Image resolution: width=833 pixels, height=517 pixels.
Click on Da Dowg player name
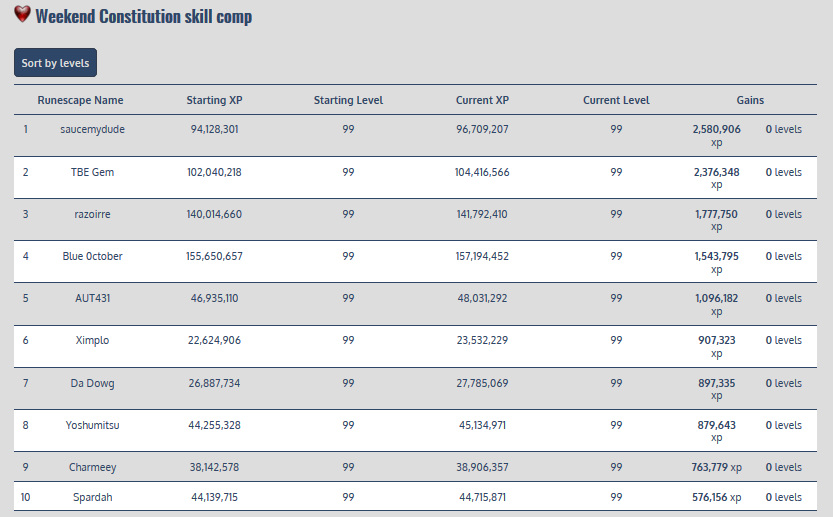tap(92, 383)
